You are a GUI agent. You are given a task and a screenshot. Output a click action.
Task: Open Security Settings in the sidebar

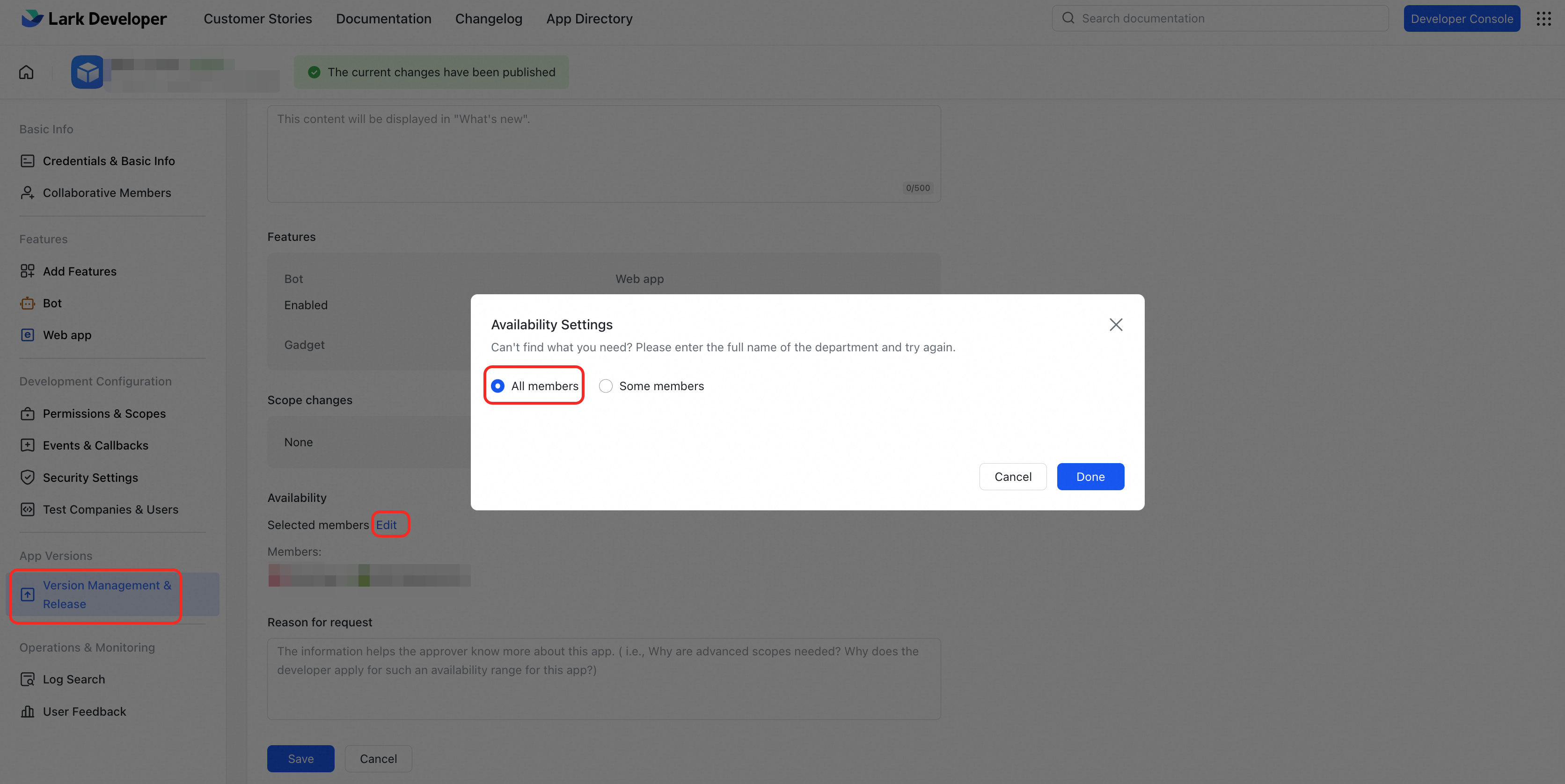(x=90, y=477)
